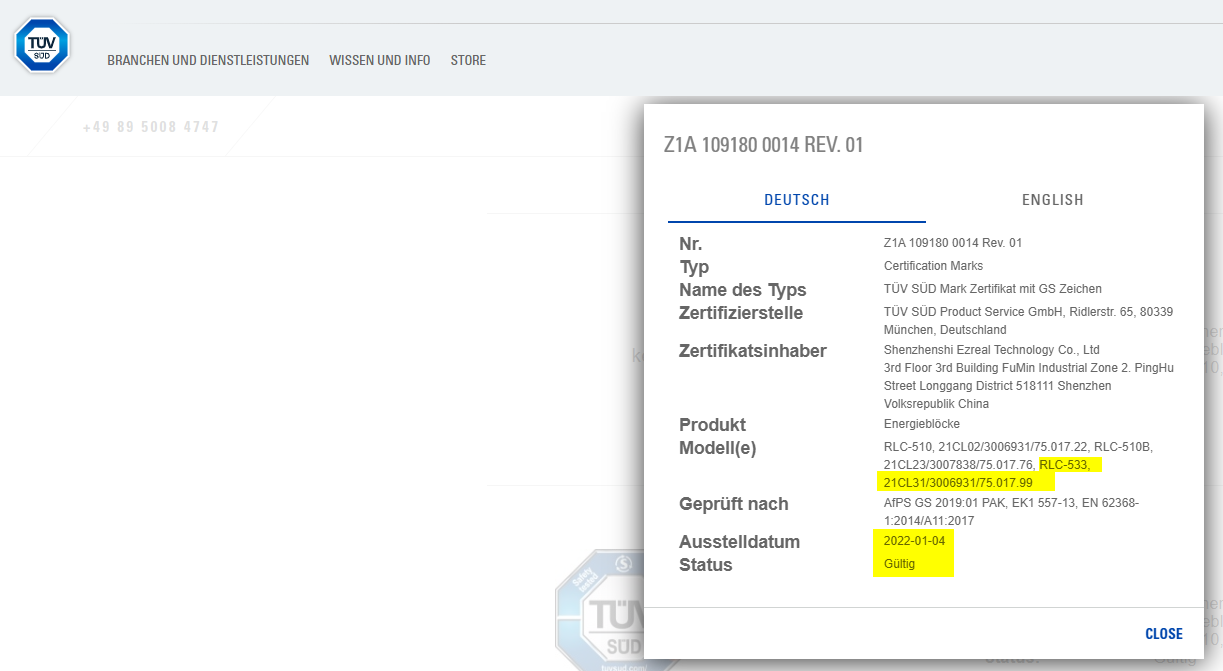Open Branchen und Dienstleistungen menu

click(x=208, y=60)
